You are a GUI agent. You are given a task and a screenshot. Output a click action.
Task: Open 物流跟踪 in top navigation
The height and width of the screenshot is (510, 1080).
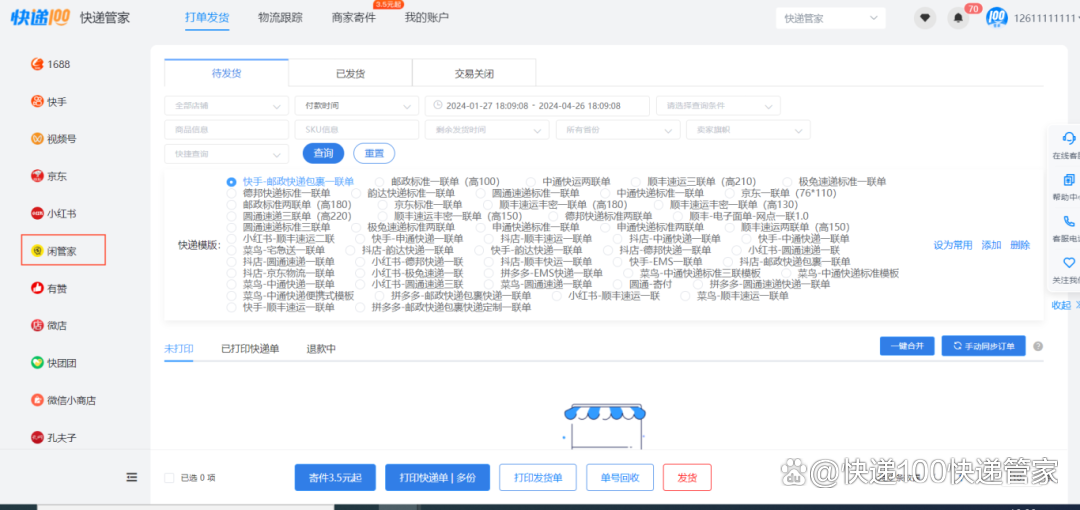pos(280,17)
